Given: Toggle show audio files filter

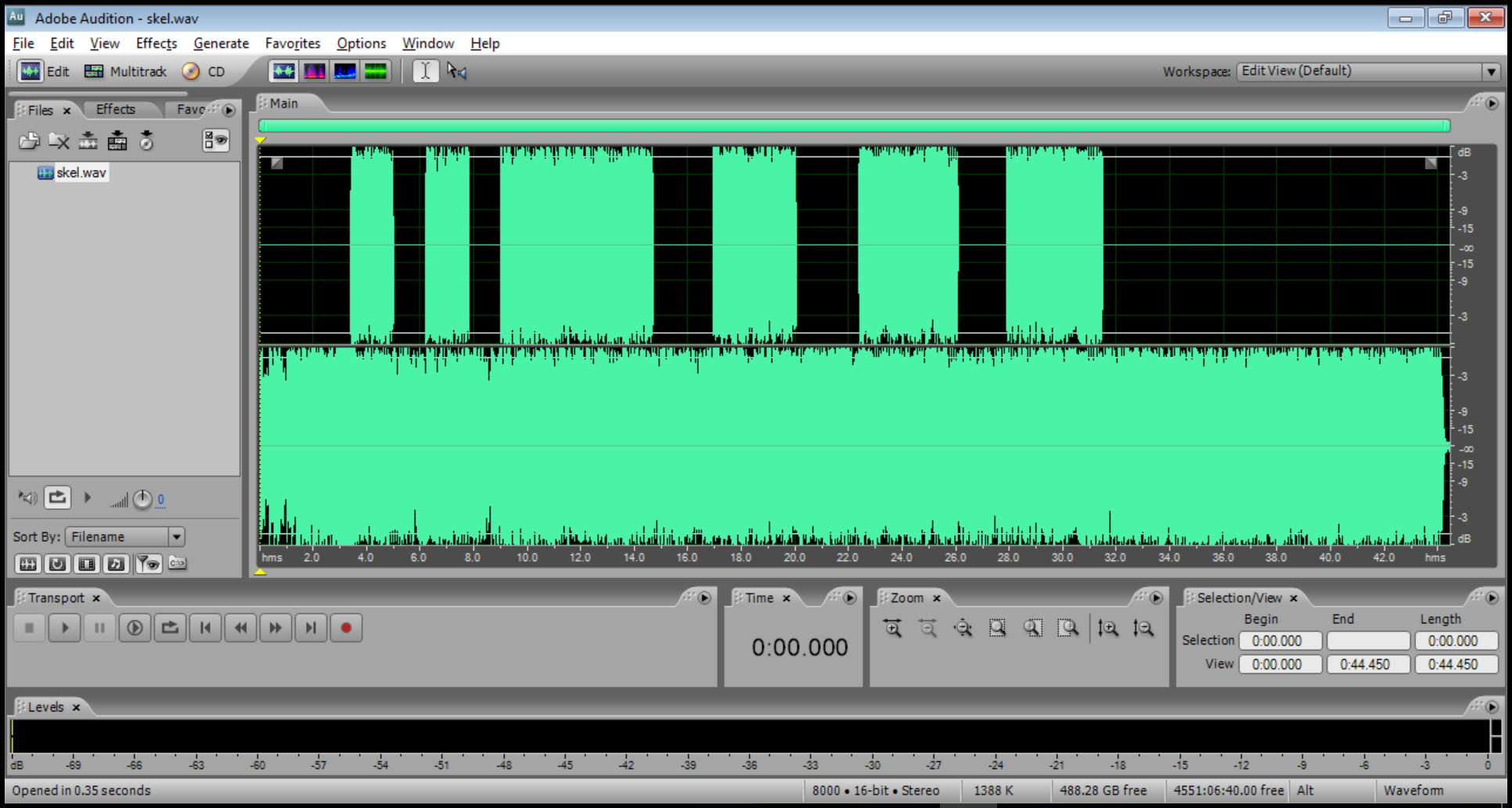Looking at the screenshot, I should coord(28,564).
